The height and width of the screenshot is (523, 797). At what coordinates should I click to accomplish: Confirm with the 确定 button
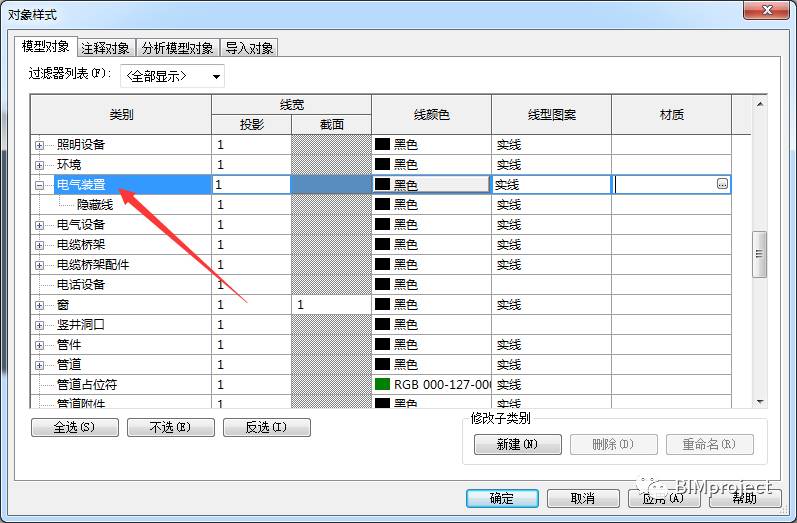coord(502,498)
